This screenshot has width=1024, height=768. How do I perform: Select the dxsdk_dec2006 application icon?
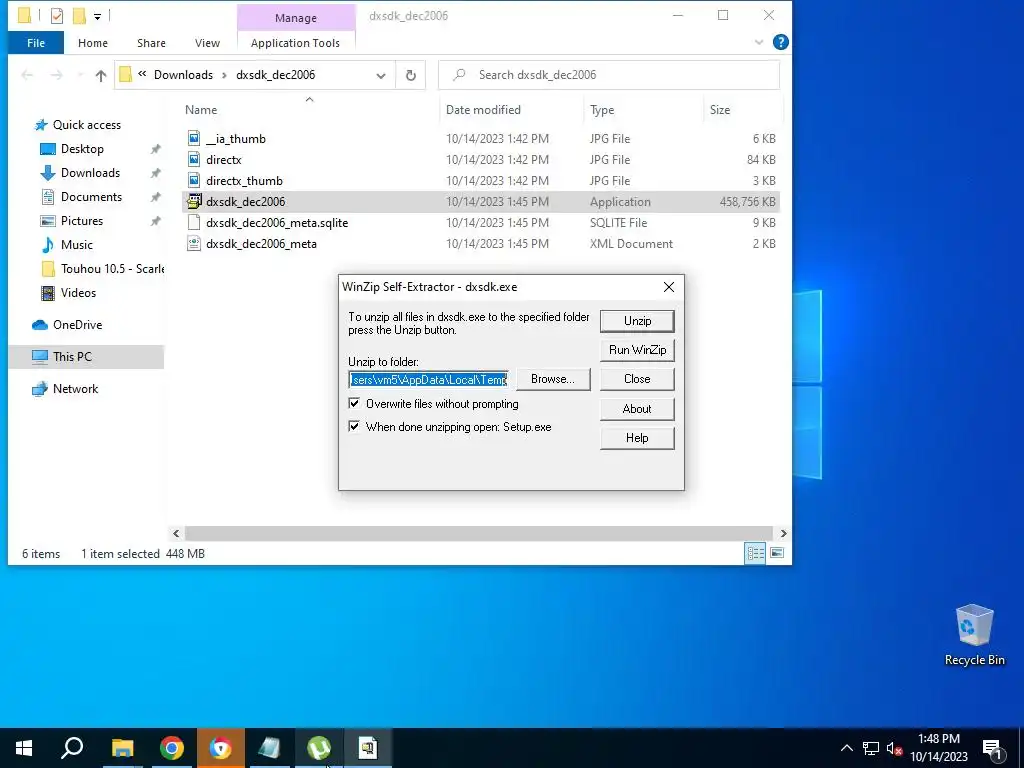194,201
